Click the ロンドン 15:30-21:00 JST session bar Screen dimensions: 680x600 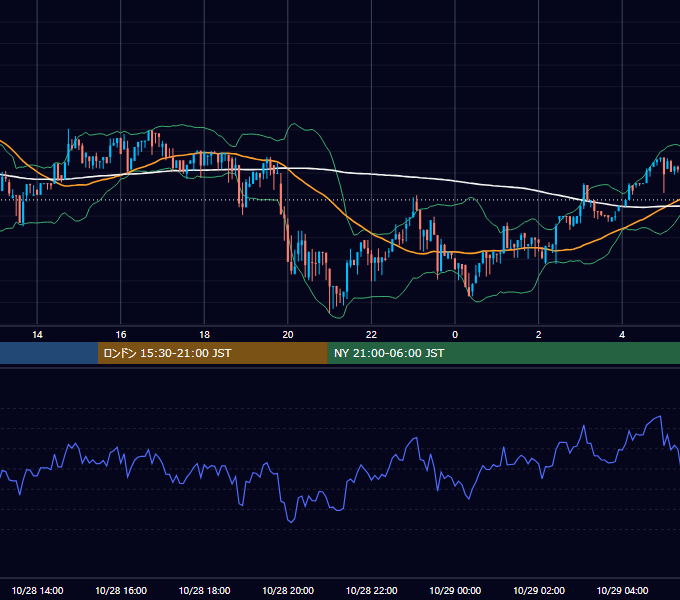click(x=212, y=353)
